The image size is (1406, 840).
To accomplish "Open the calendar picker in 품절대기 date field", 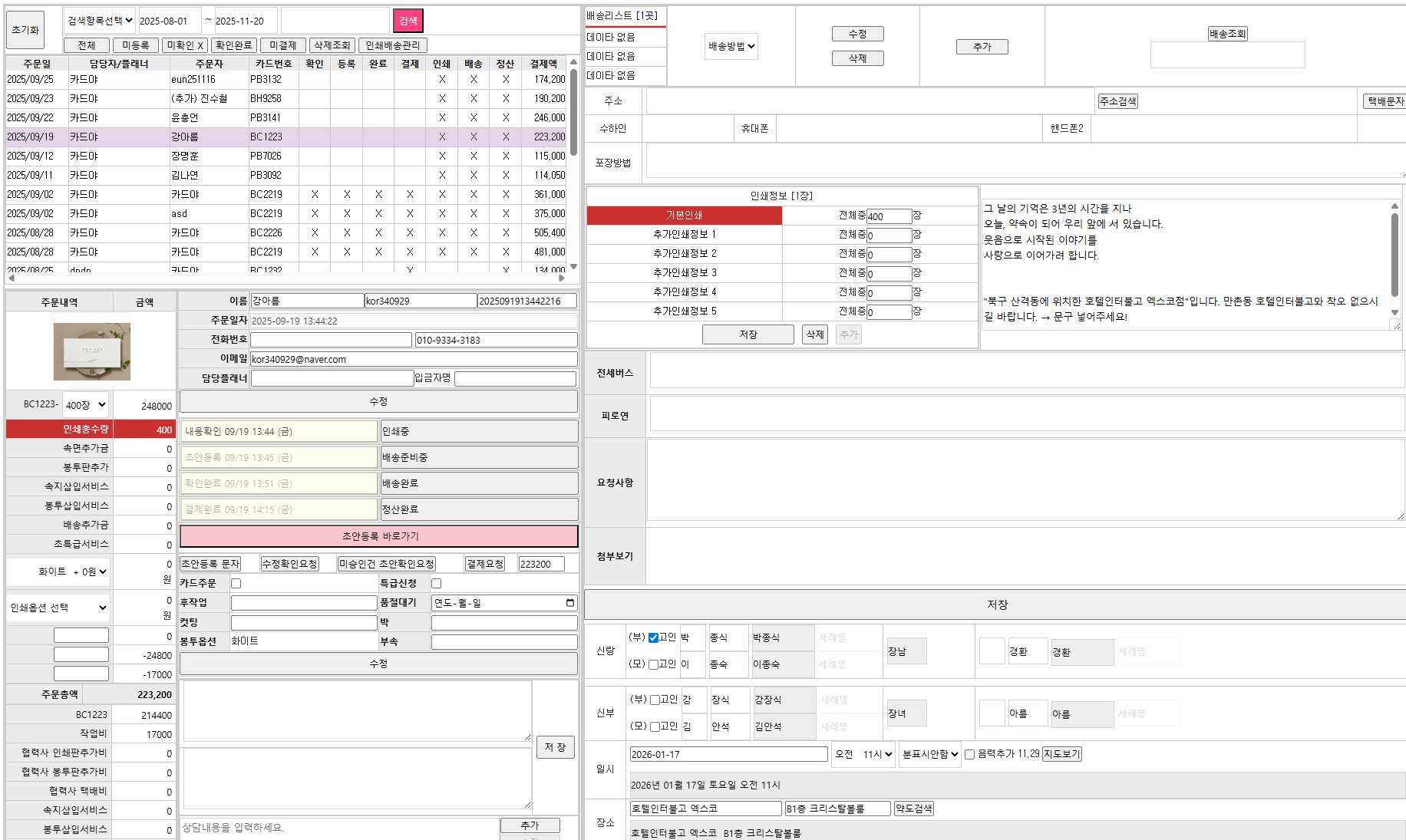I will tap(569, 603).
